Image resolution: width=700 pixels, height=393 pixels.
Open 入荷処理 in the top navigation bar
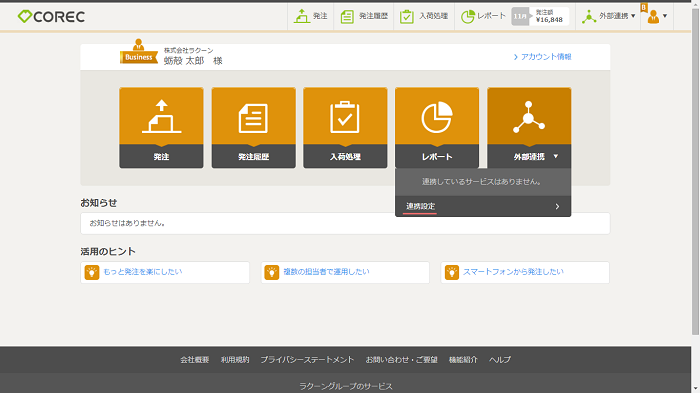[424, 16]
